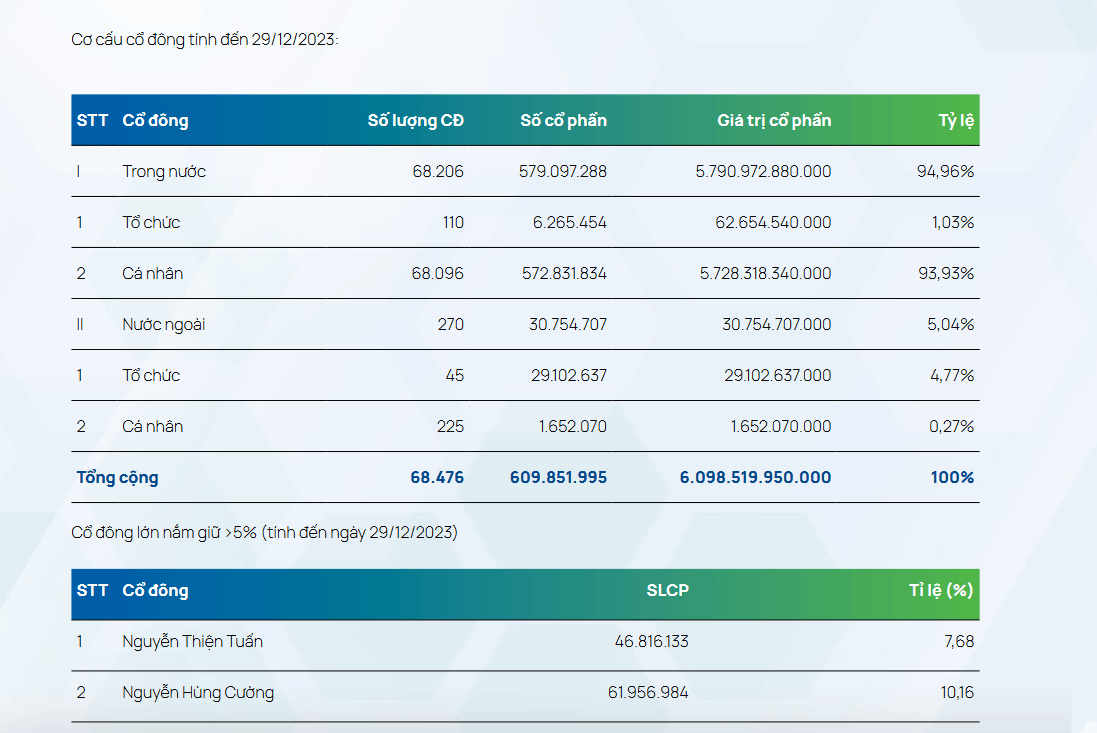1097x733 pixels.
Task: Click the 'Số cổ phần' column header
Action: (563, 121)
